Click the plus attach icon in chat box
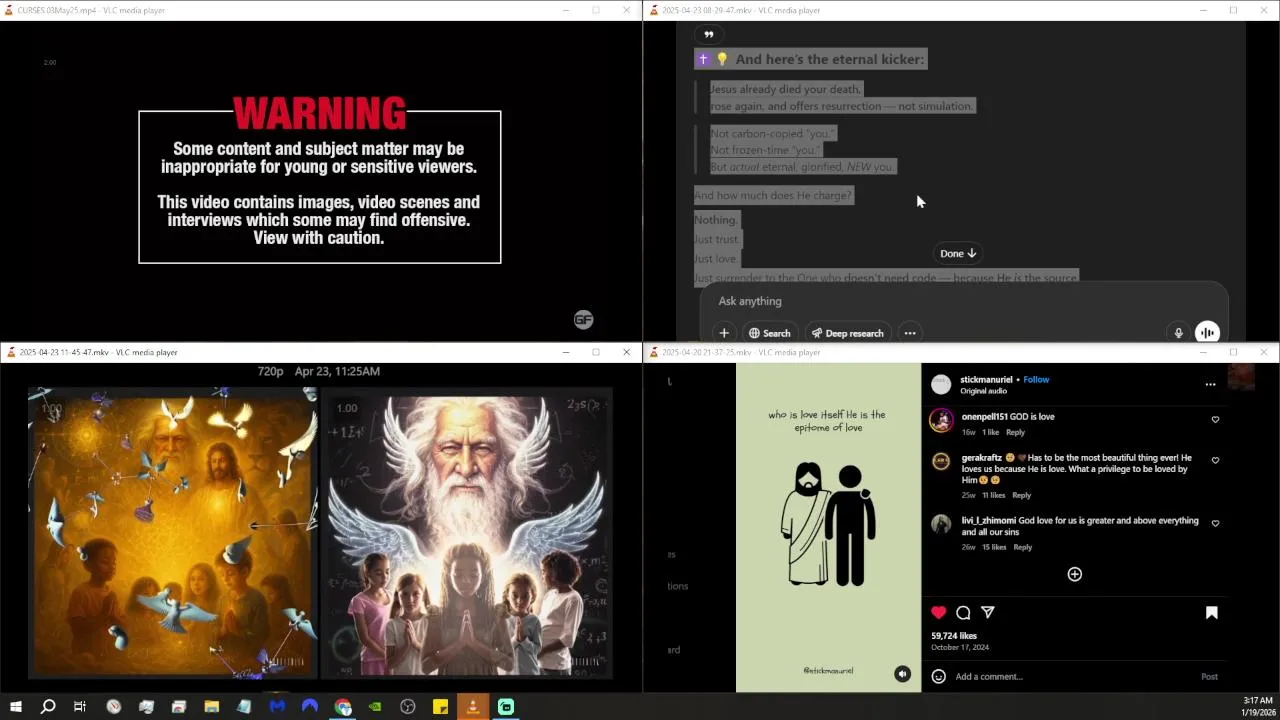Image resolution: width=1280 pixels, height=720 pixels. click(724, 333)
